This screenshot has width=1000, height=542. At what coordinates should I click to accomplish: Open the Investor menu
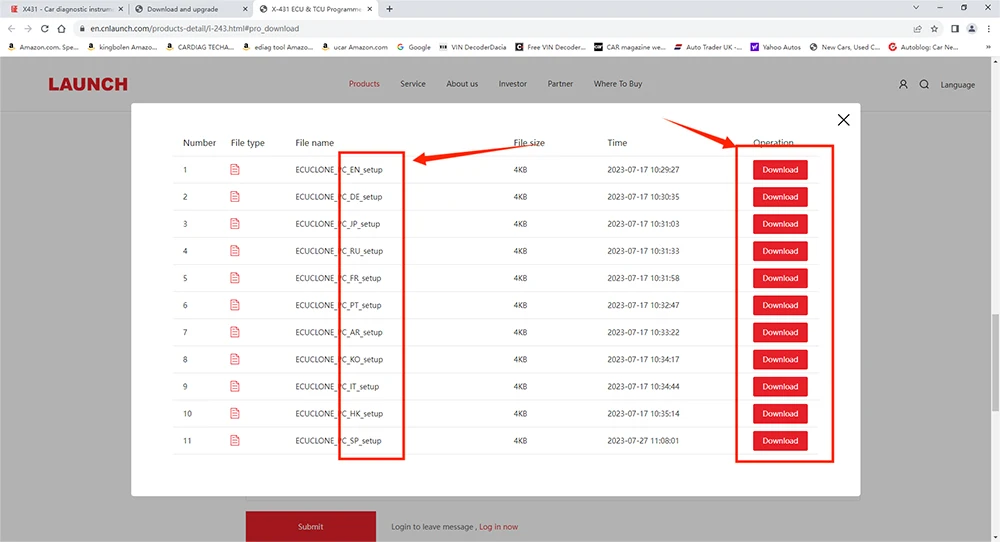[x=513, y=84]
